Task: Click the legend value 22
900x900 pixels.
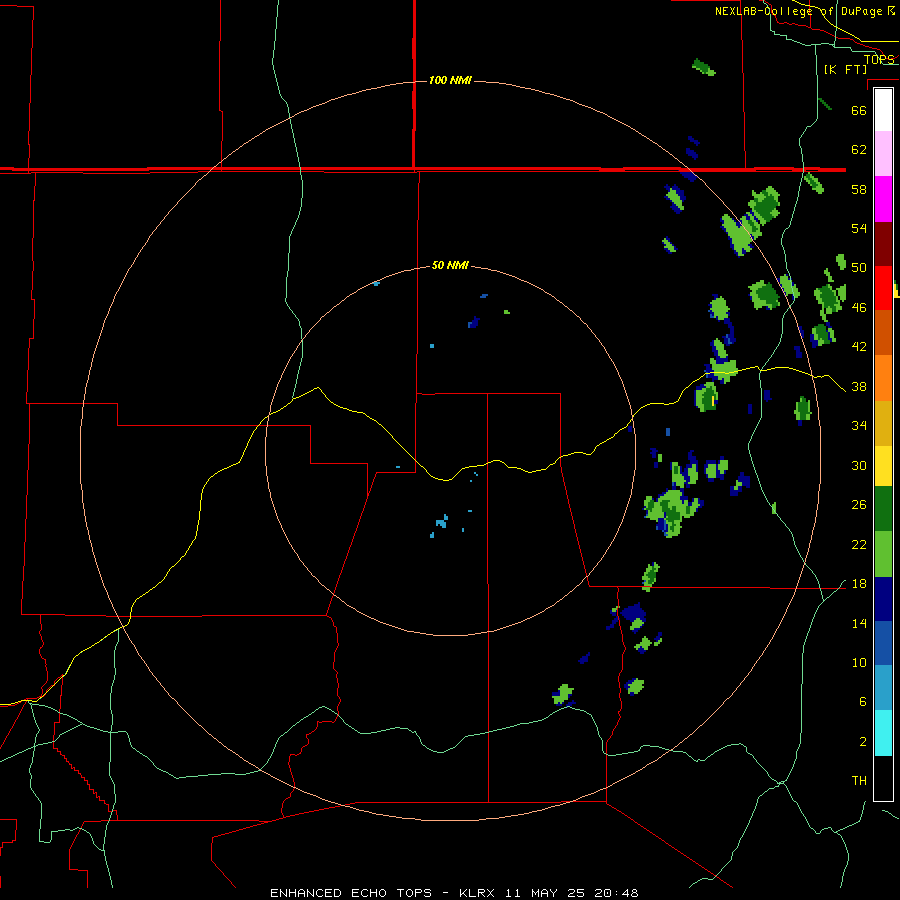Action: (x=859, y=544)
